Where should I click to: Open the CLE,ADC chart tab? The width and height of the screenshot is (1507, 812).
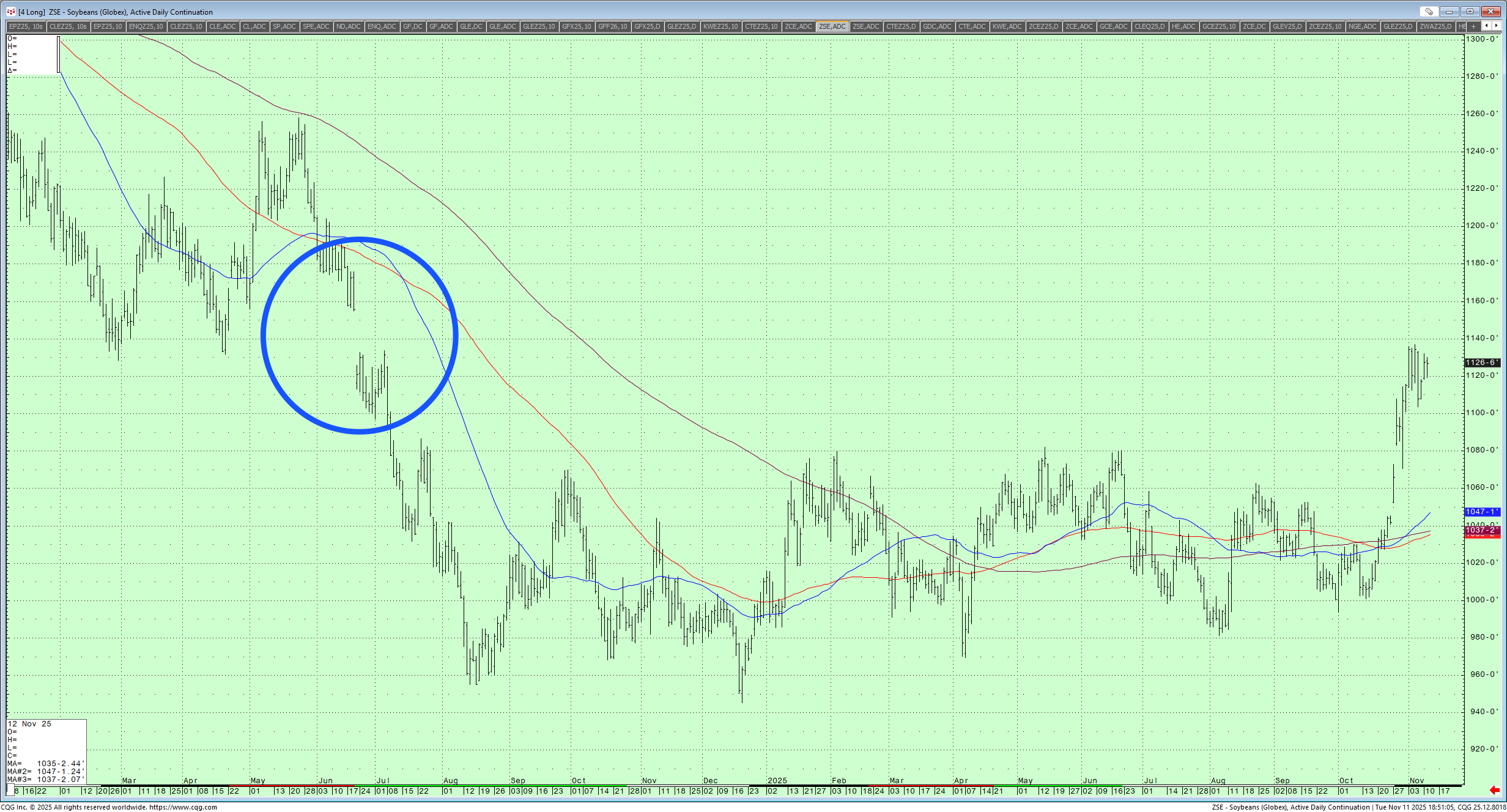coord(222,26)
